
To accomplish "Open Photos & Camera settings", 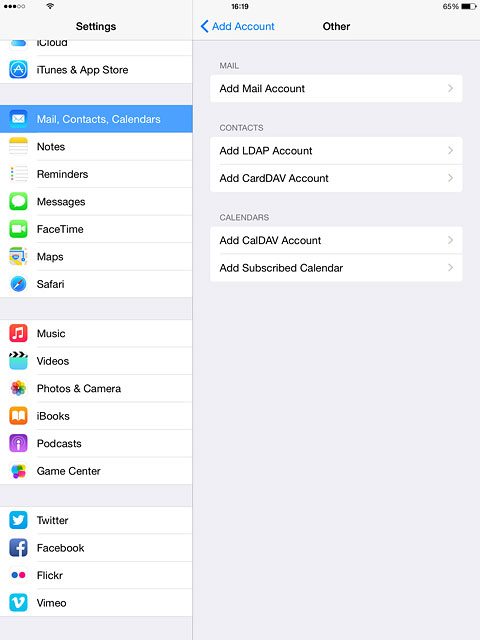I will click(x=96, y=388).
